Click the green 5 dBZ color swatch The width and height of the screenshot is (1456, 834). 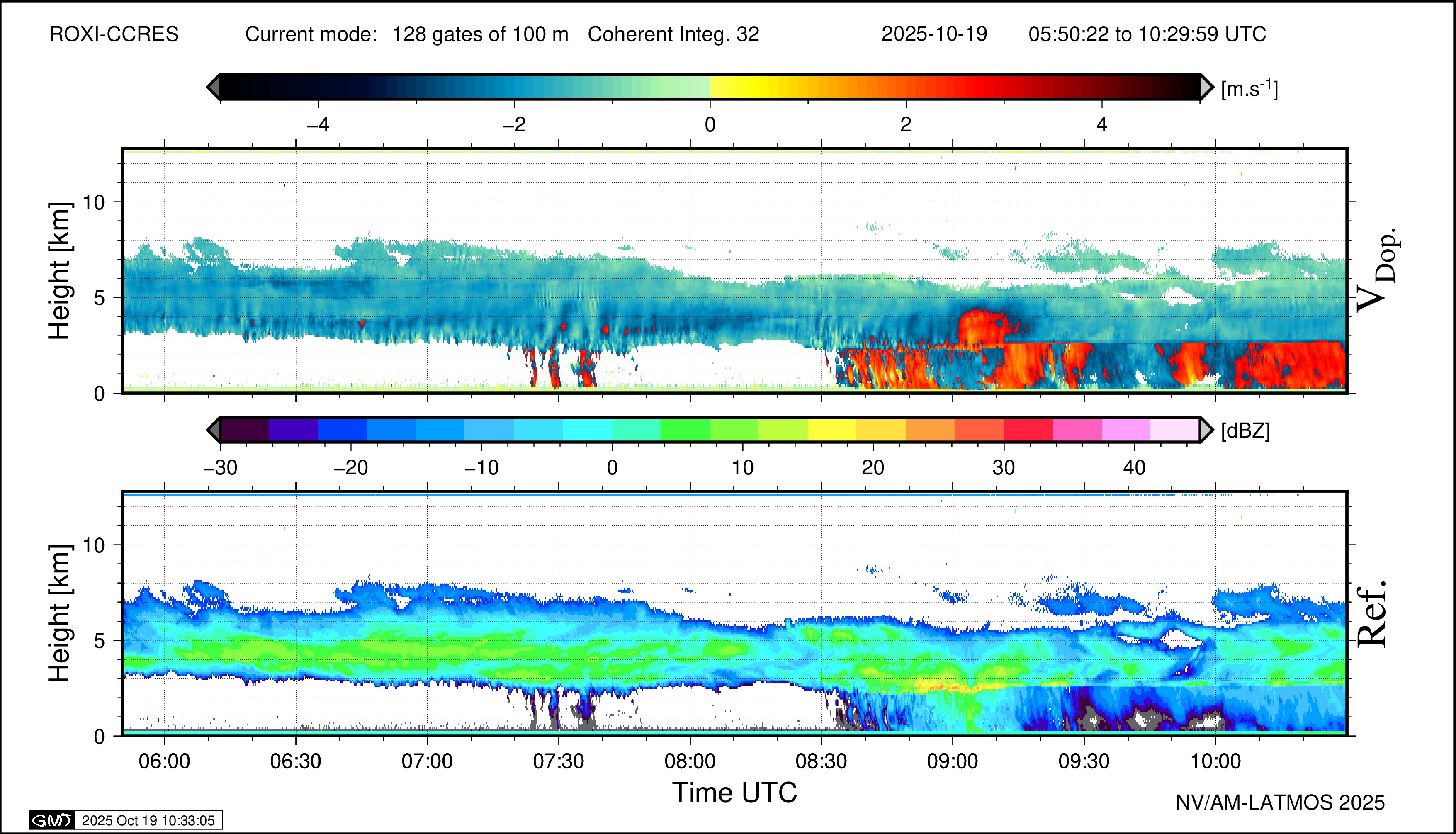coord(685,430)
